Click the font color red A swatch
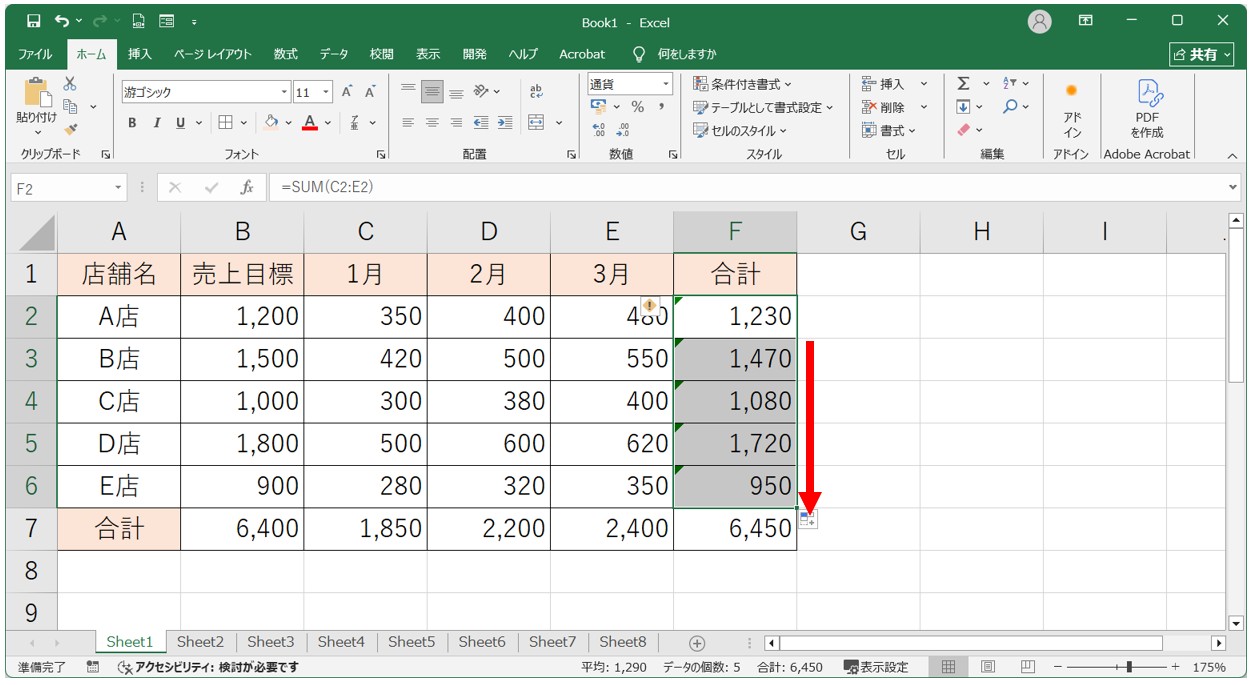The image size is (1253, 685). click(310, 123)
